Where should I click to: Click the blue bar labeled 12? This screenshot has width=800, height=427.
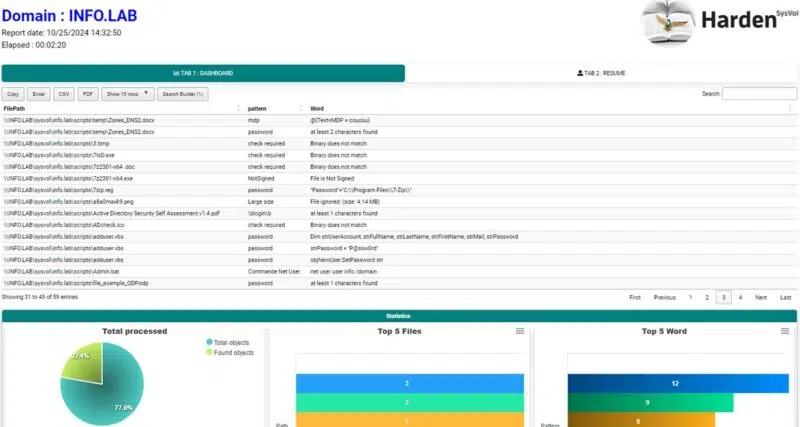[x=678, y=383]
